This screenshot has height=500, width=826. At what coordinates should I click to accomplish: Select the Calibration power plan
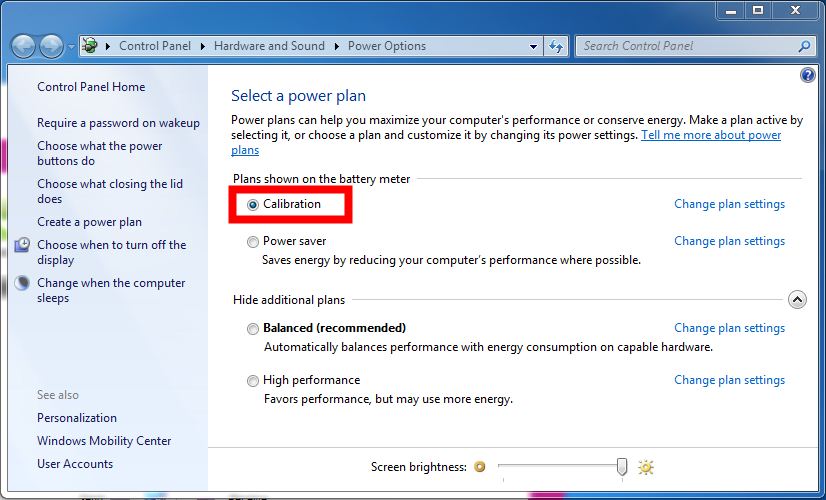253,204
